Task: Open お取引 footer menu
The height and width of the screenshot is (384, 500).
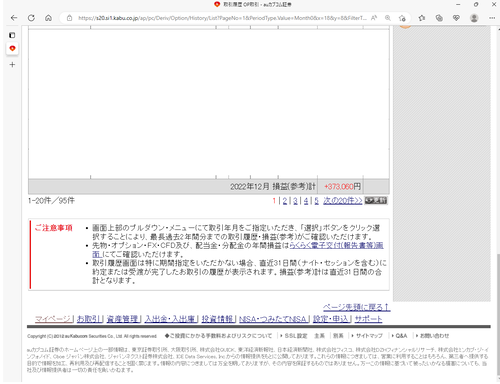Action: pos(89,319)
